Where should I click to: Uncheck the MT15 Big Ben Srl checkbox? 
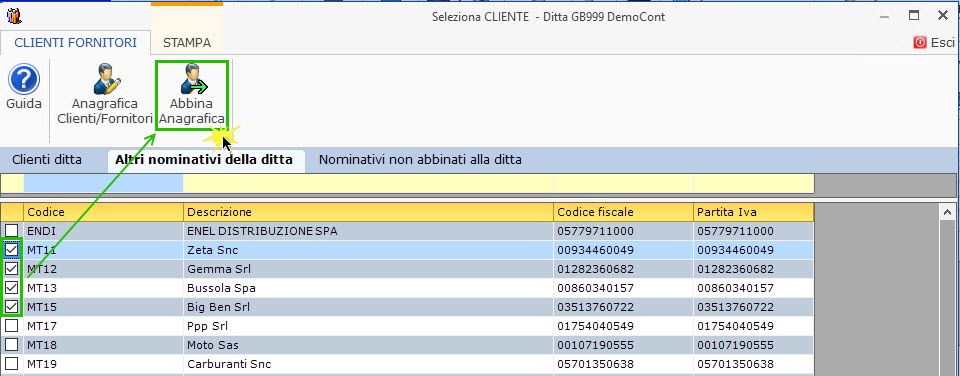tap(12, 307)
